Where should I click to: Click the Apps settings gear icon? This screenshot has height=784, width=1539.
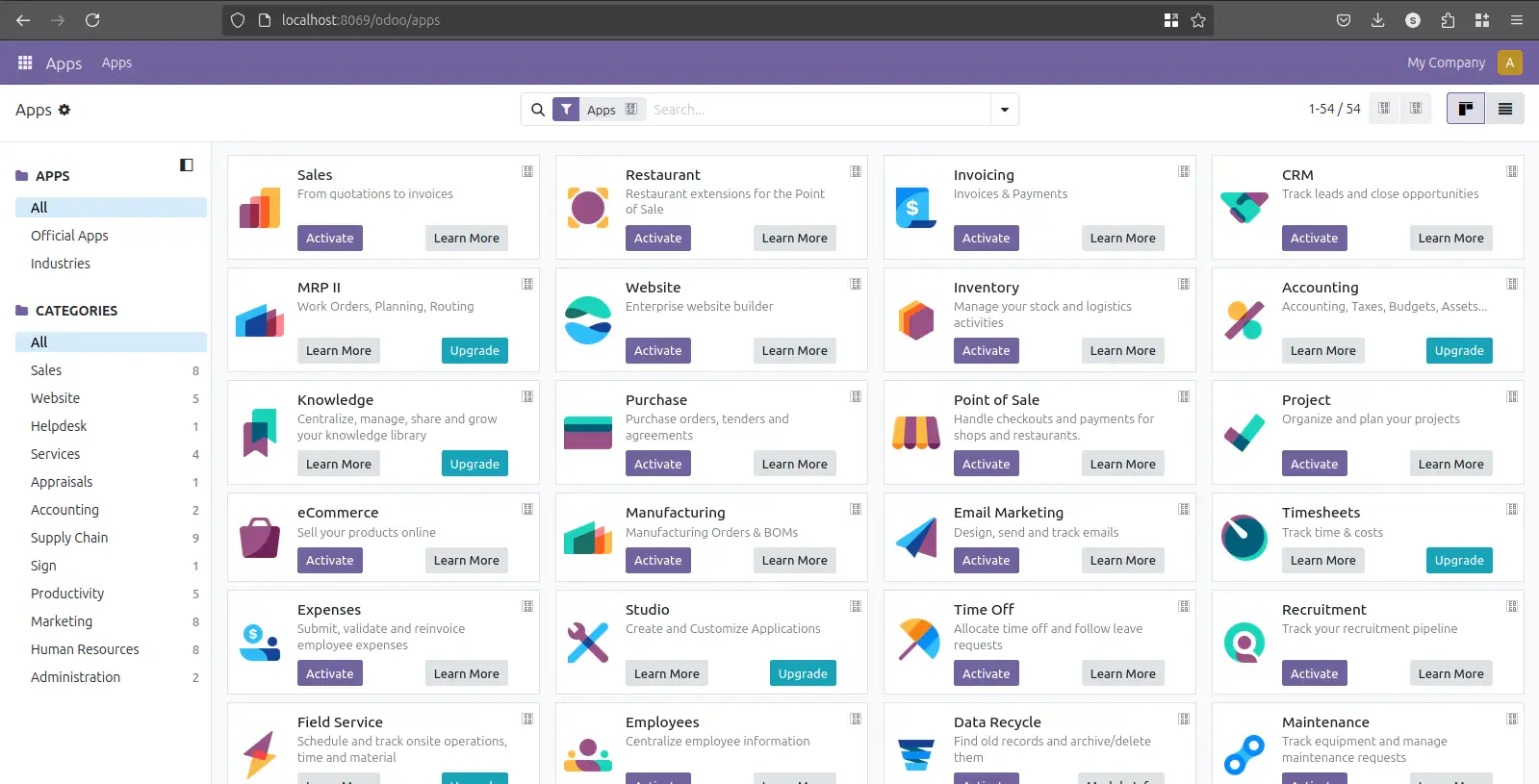coord(64,110)
